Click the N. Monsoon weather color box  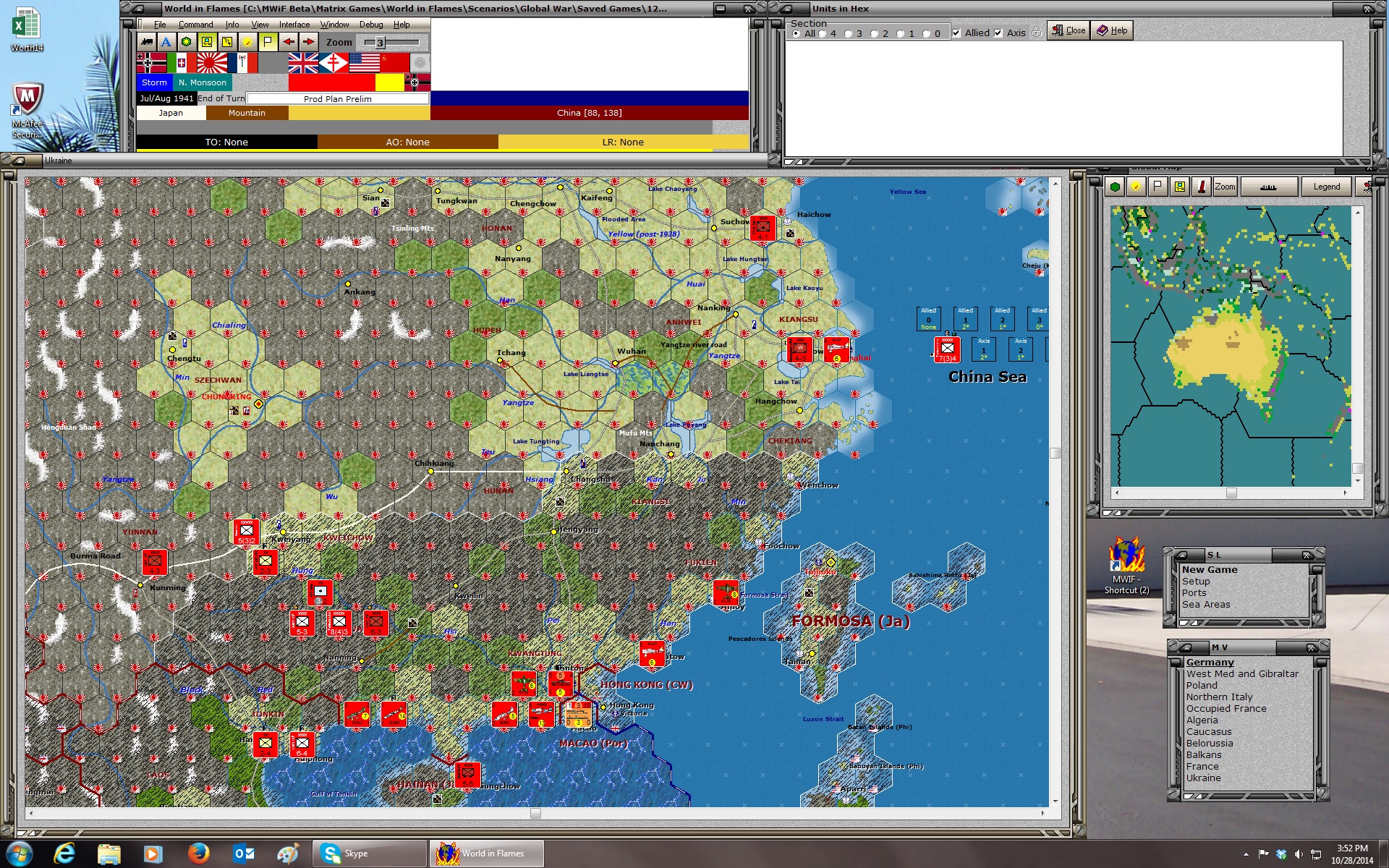(x=203, y=82)
